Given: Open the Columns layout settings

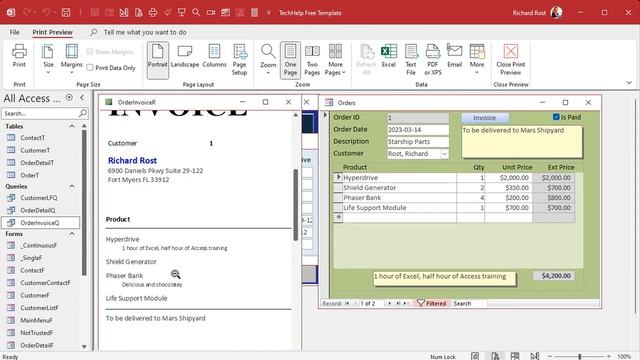Looking at the screenshot, I should pyautogui.click(x=214, y=56).
